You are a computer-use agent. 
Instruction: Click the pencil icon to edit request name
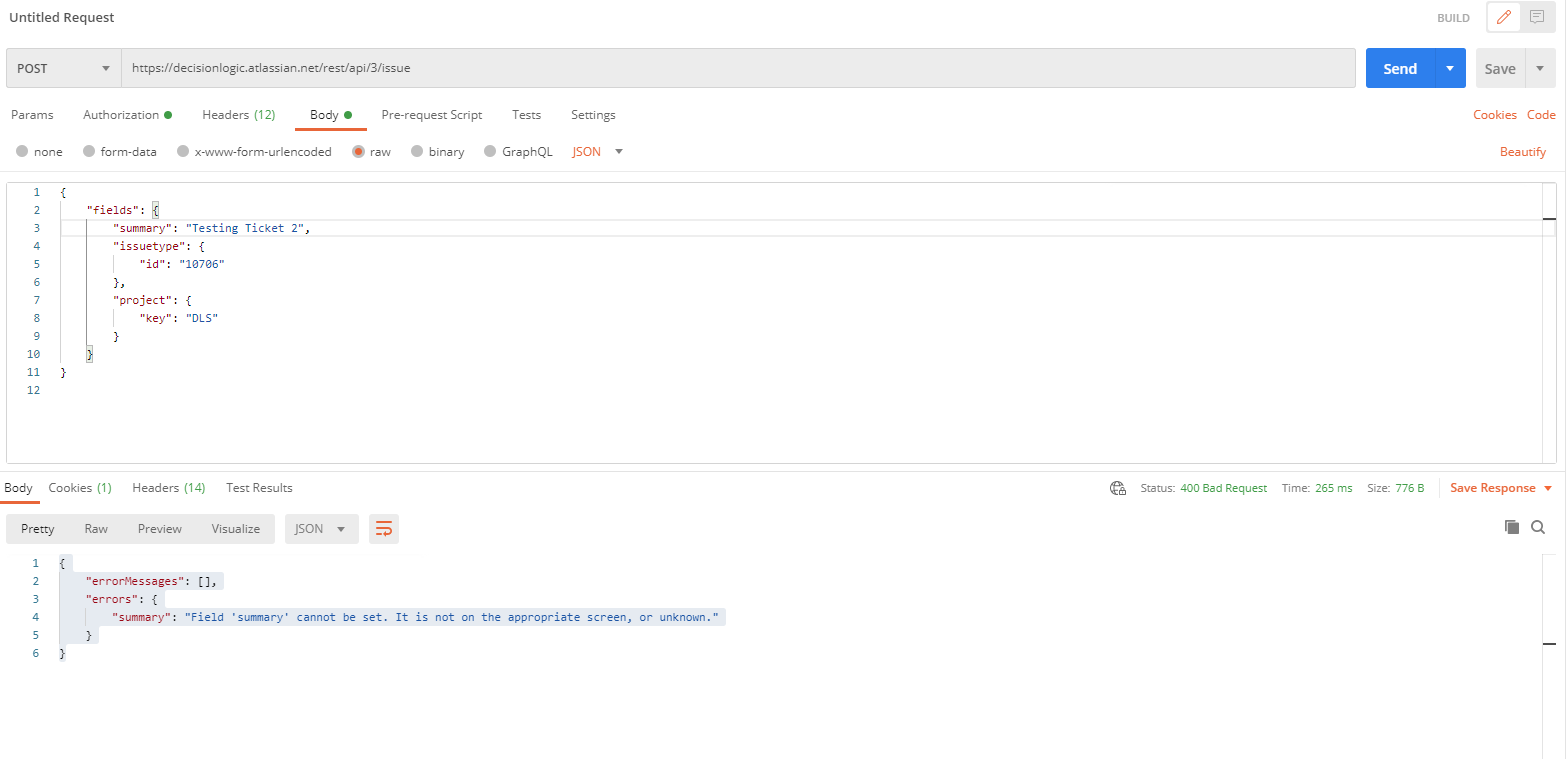click(1503, 17)
